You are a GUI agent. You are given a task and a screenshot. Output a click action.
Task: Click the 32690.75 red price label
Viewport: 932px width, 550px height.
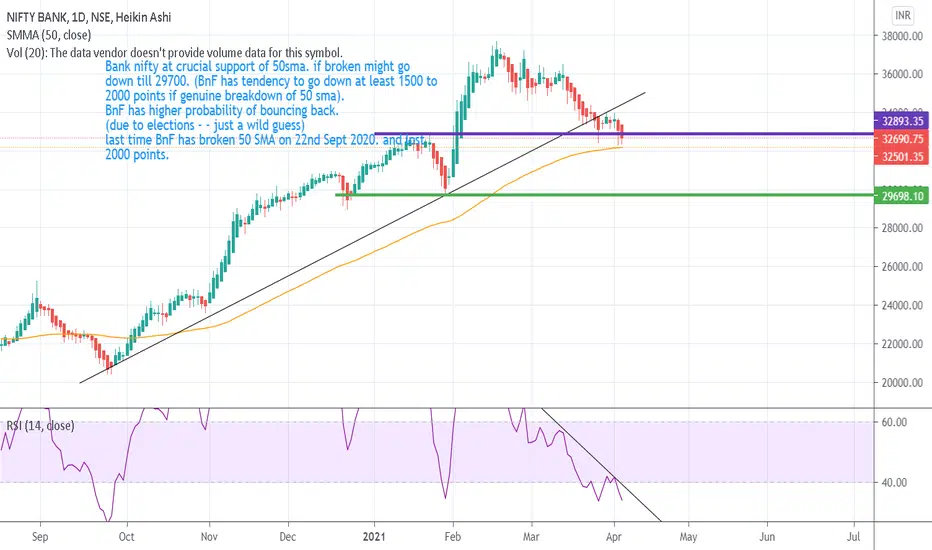pos(902,139)
